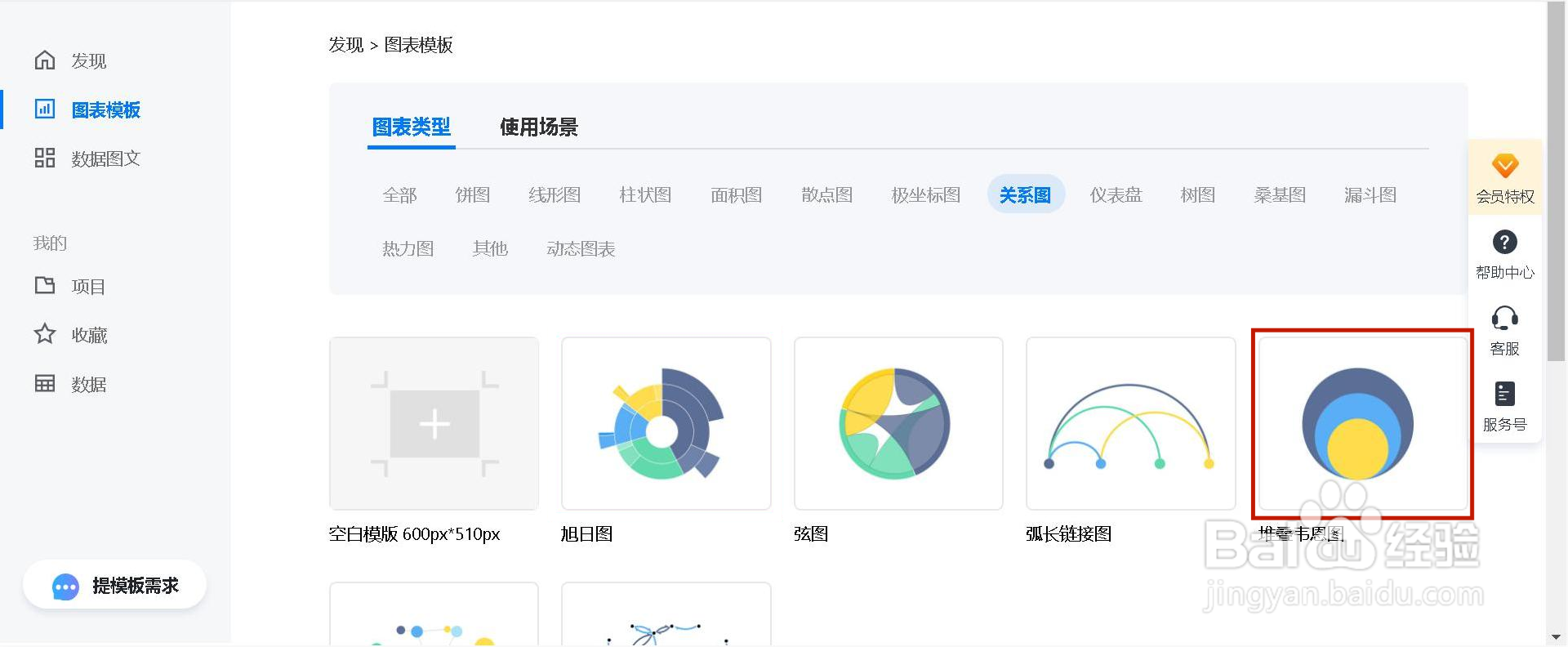Click the plus icon in blank template
The image size is (1568, 647).
pyautogui.click(x=434, y=424)
